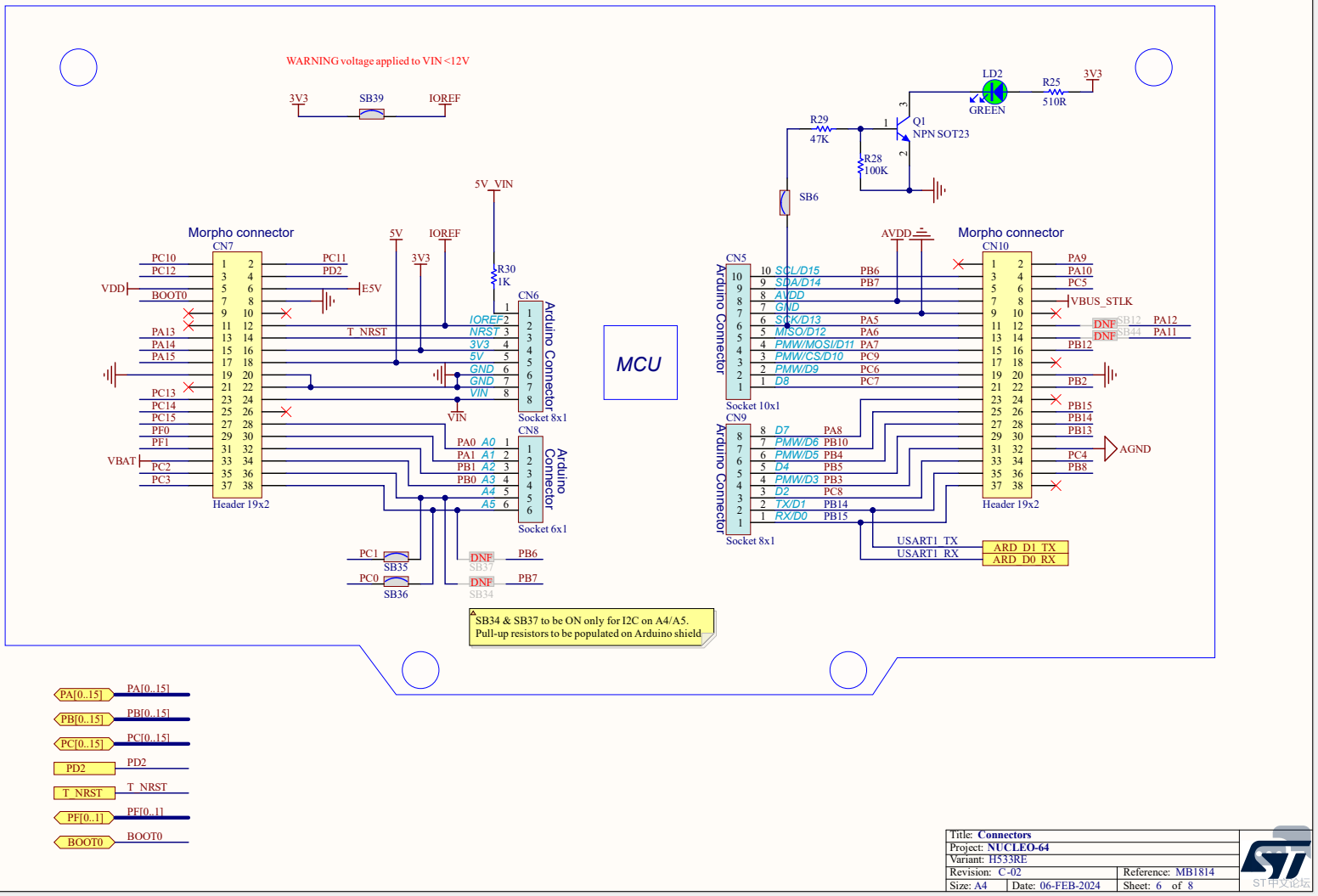Click the "MB1814" reference value

click(x=1195, y=872)
